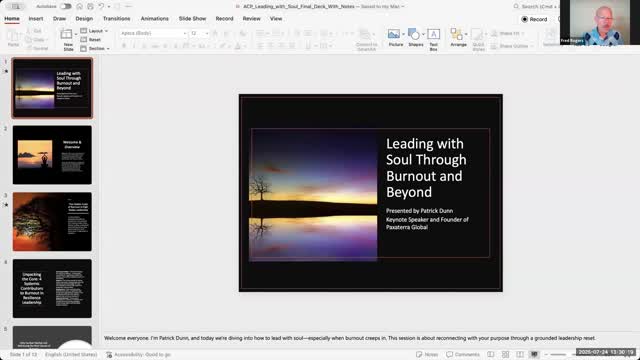Select slide 4 Unpacking the Core thumbnail
Image resolution: width=640 pixels, height=360 pixels.
(x=52, y=288)
